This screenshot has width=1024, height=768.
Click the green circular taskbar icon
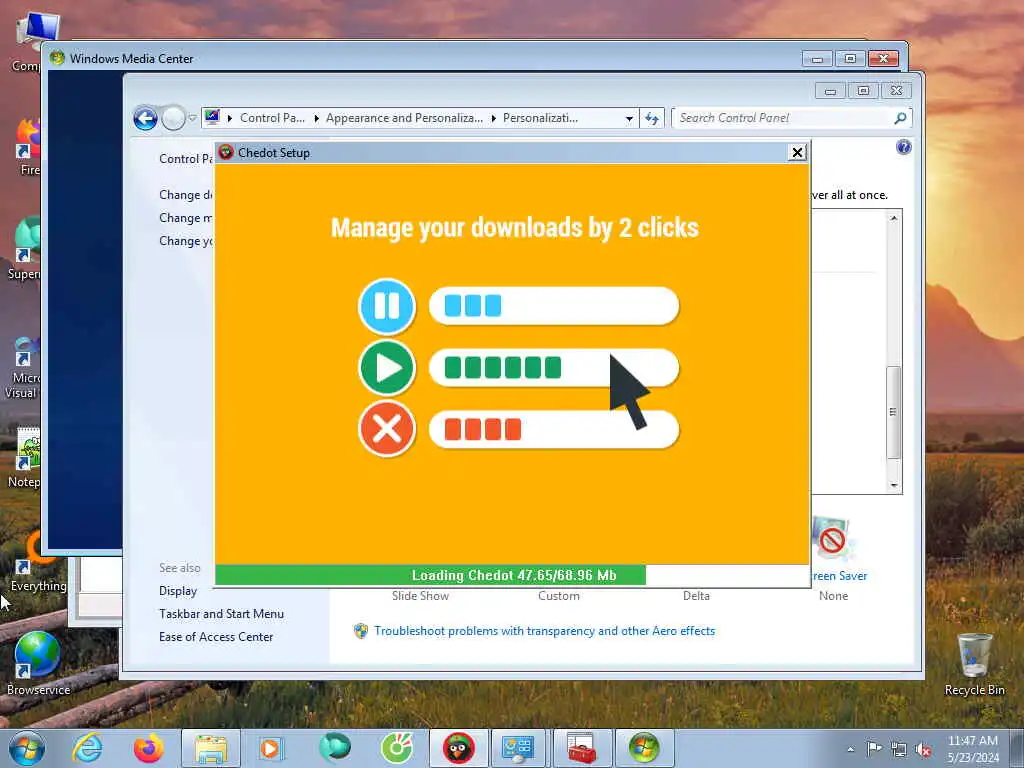pyautogui.click(x=397, y=748)
